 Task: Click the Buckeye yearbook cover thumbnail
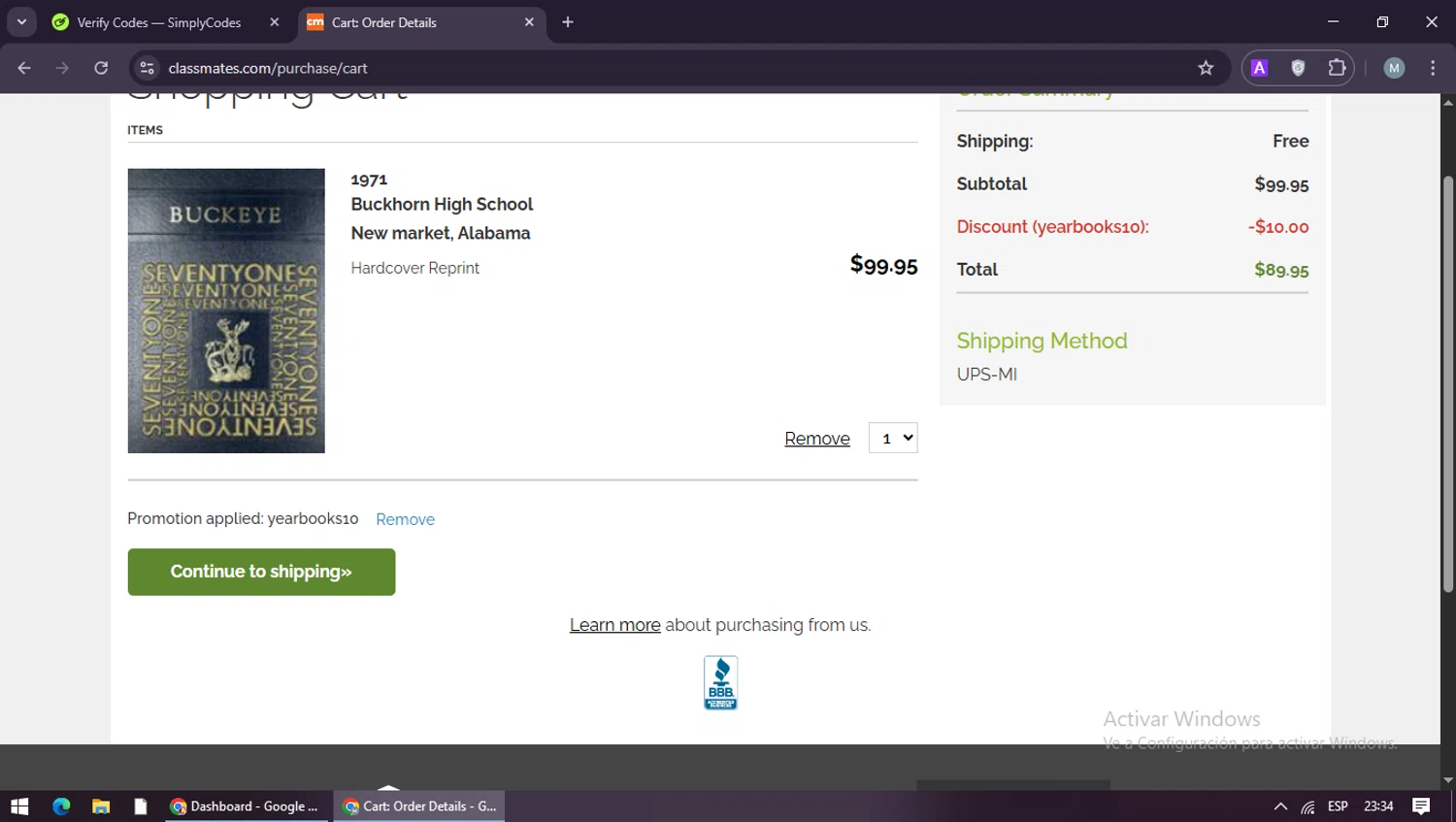pos(226,311)
